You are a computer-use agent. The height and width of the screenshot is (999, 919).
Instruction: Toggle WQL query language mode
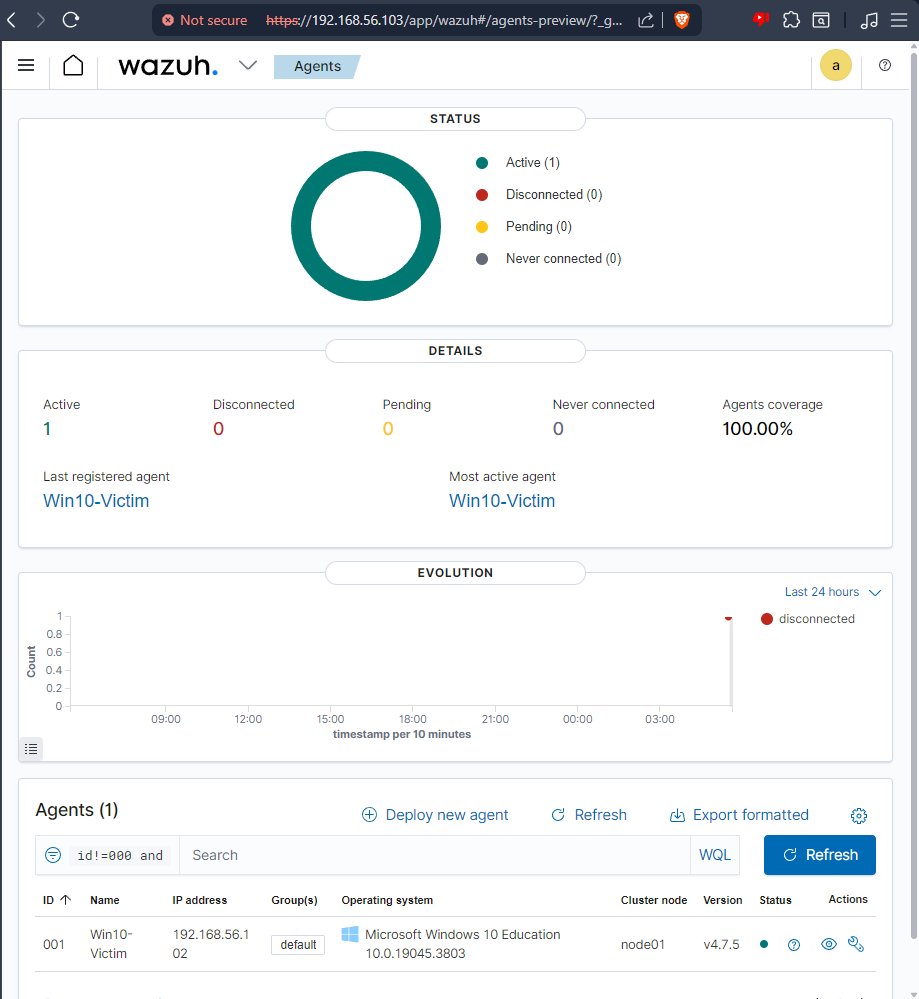(715, 855)
